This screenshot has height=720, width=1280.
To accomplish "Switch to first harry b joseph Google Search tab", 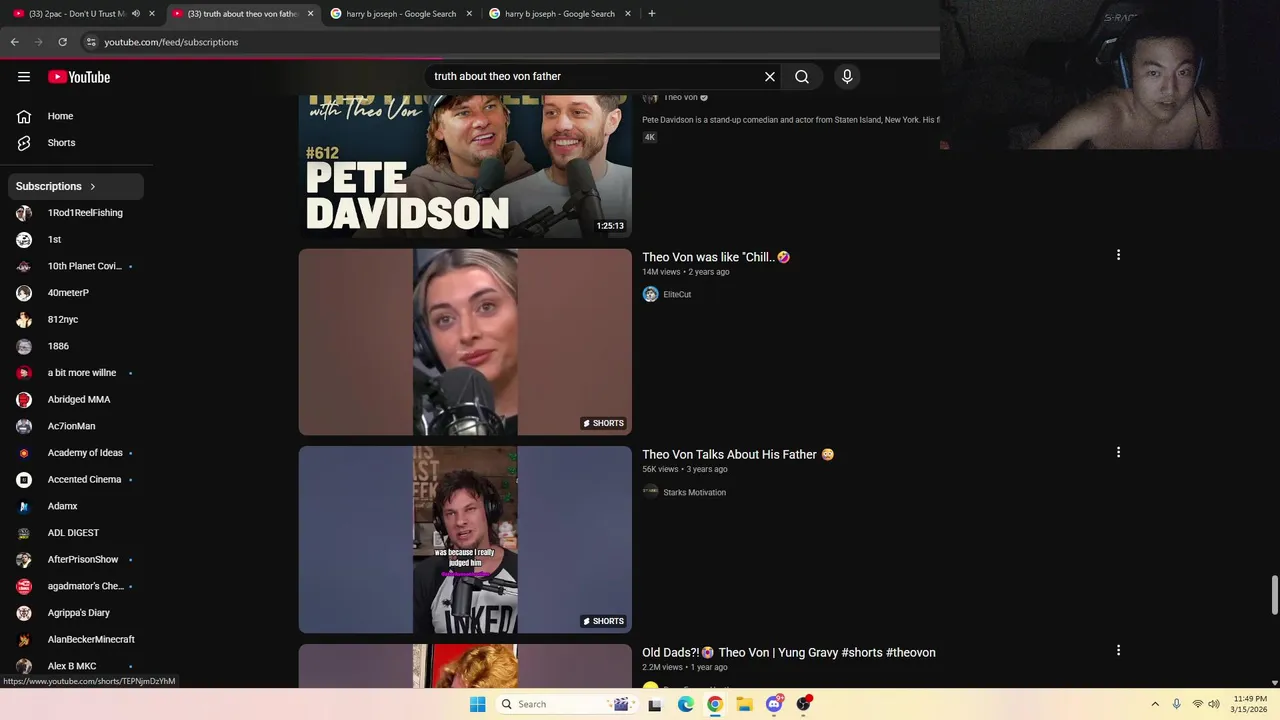I will coord(401,14).
